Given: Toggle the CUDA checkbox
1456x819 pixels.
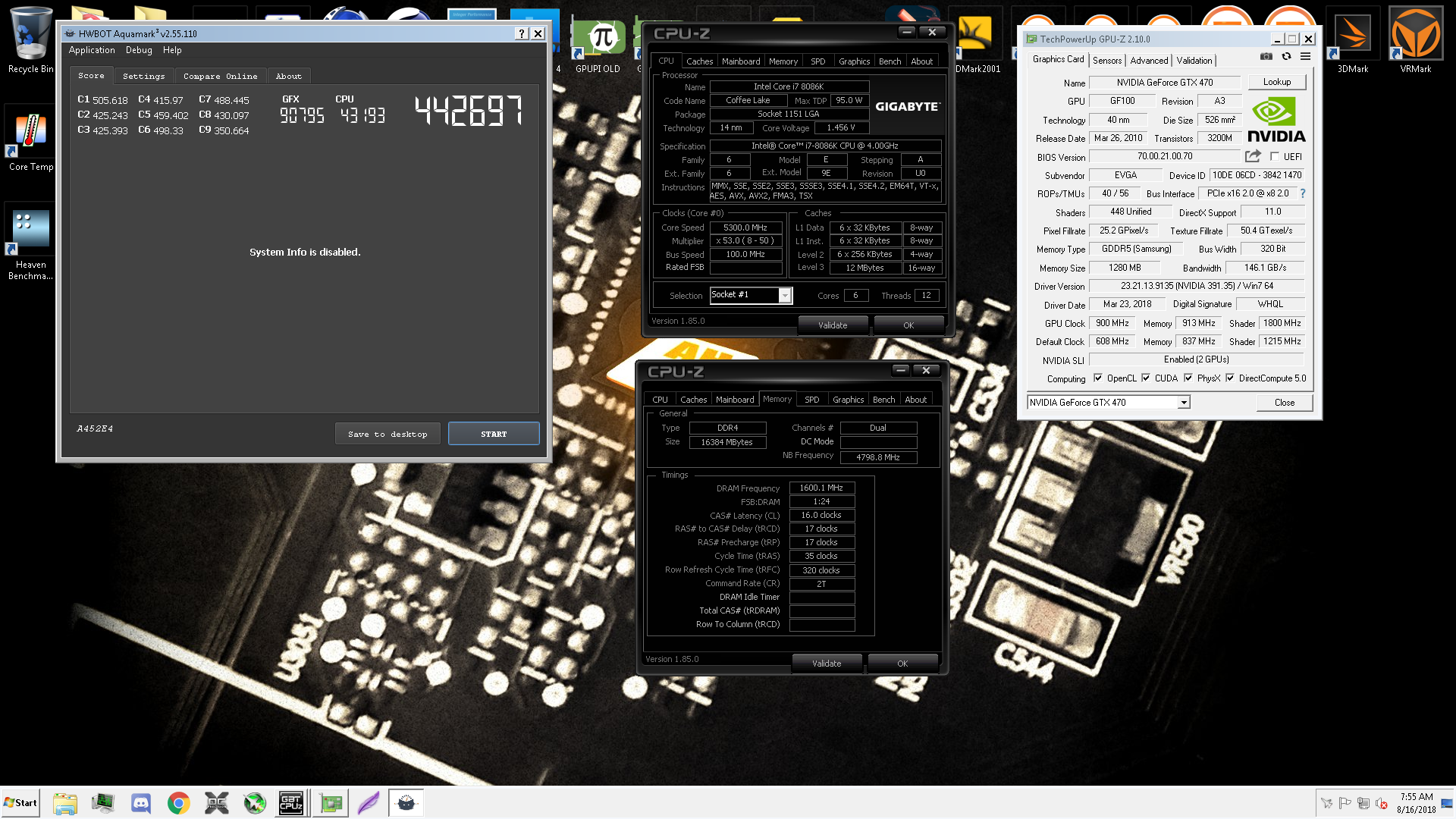Looking at the screenshot, I should [1146, 378].
